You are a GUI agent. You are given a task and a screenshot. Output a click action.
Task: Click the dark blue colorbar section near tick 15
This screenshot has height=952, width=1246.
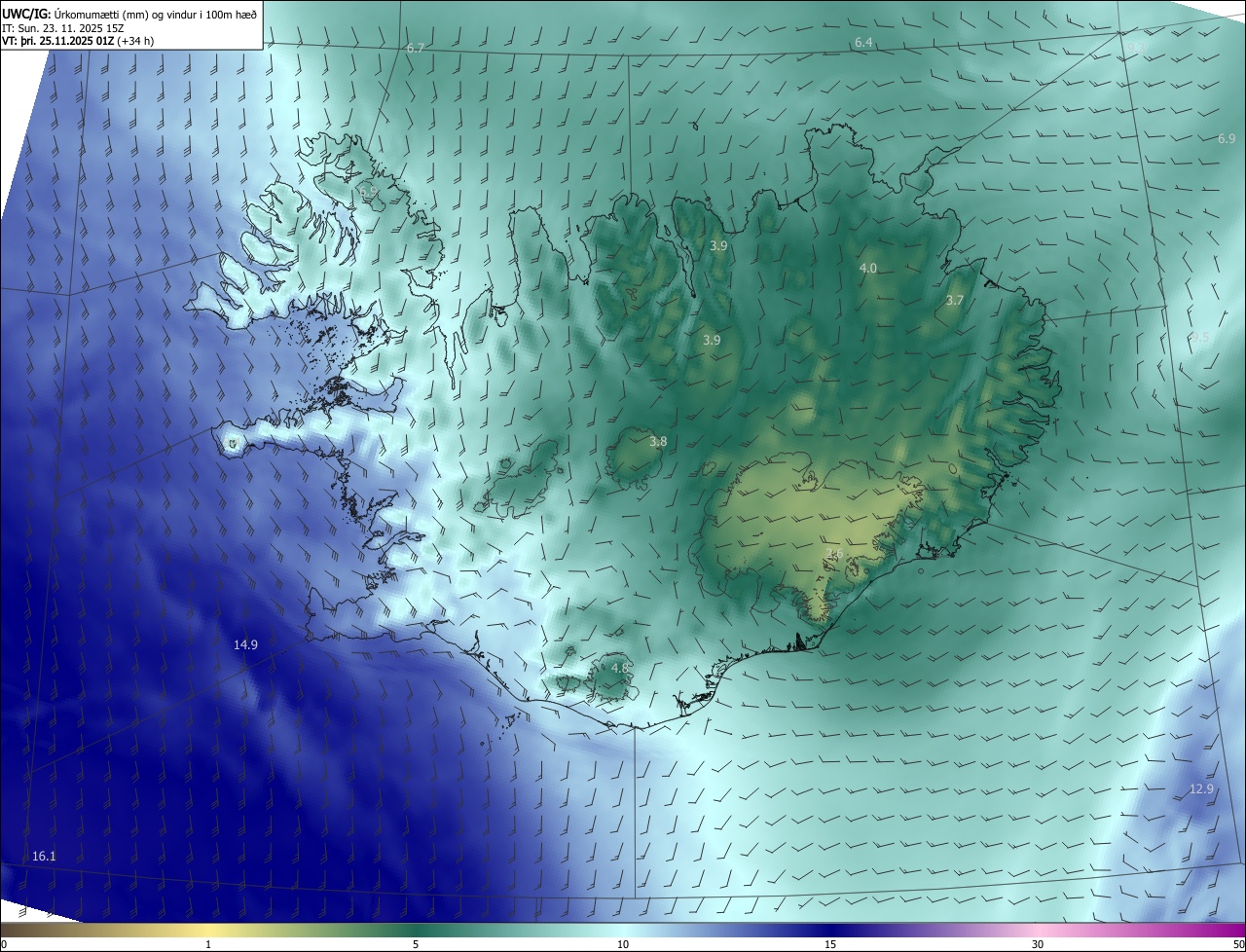click(830, 930)
